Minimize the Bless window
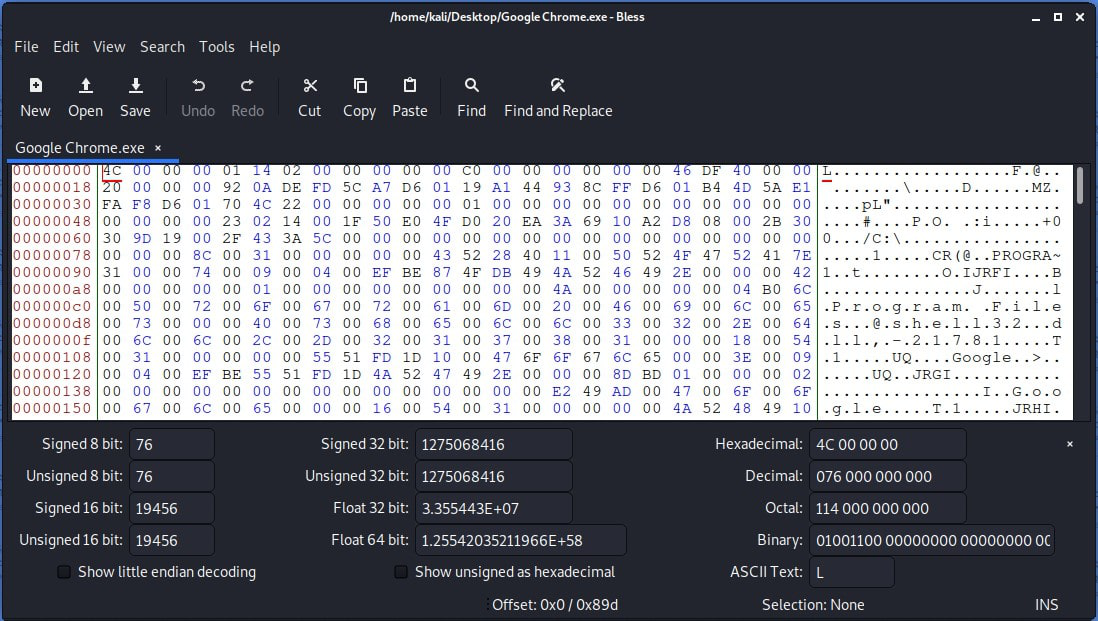 tap(1036, 17)
